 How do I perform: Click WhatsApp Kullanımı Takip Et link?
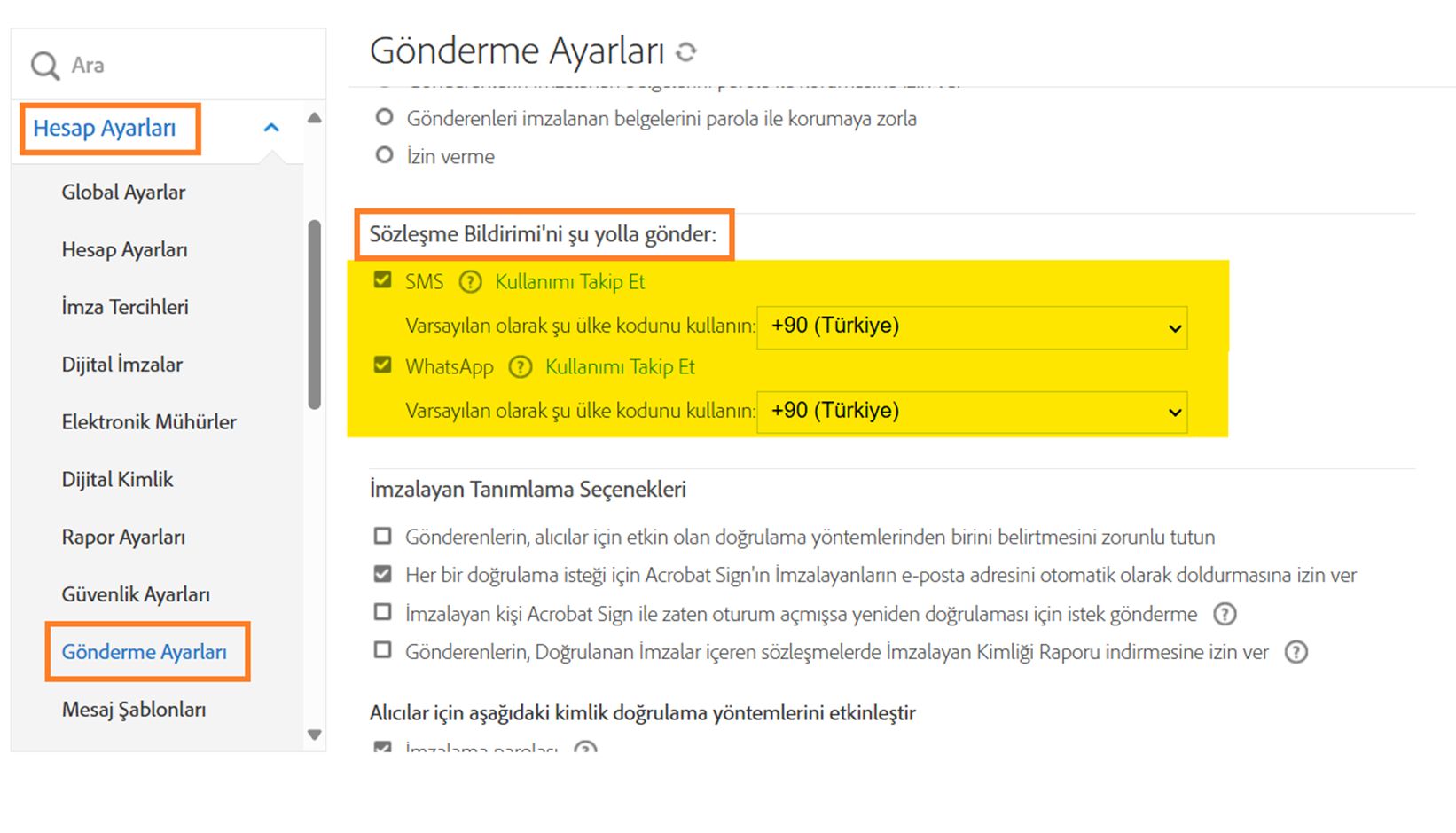620,367
